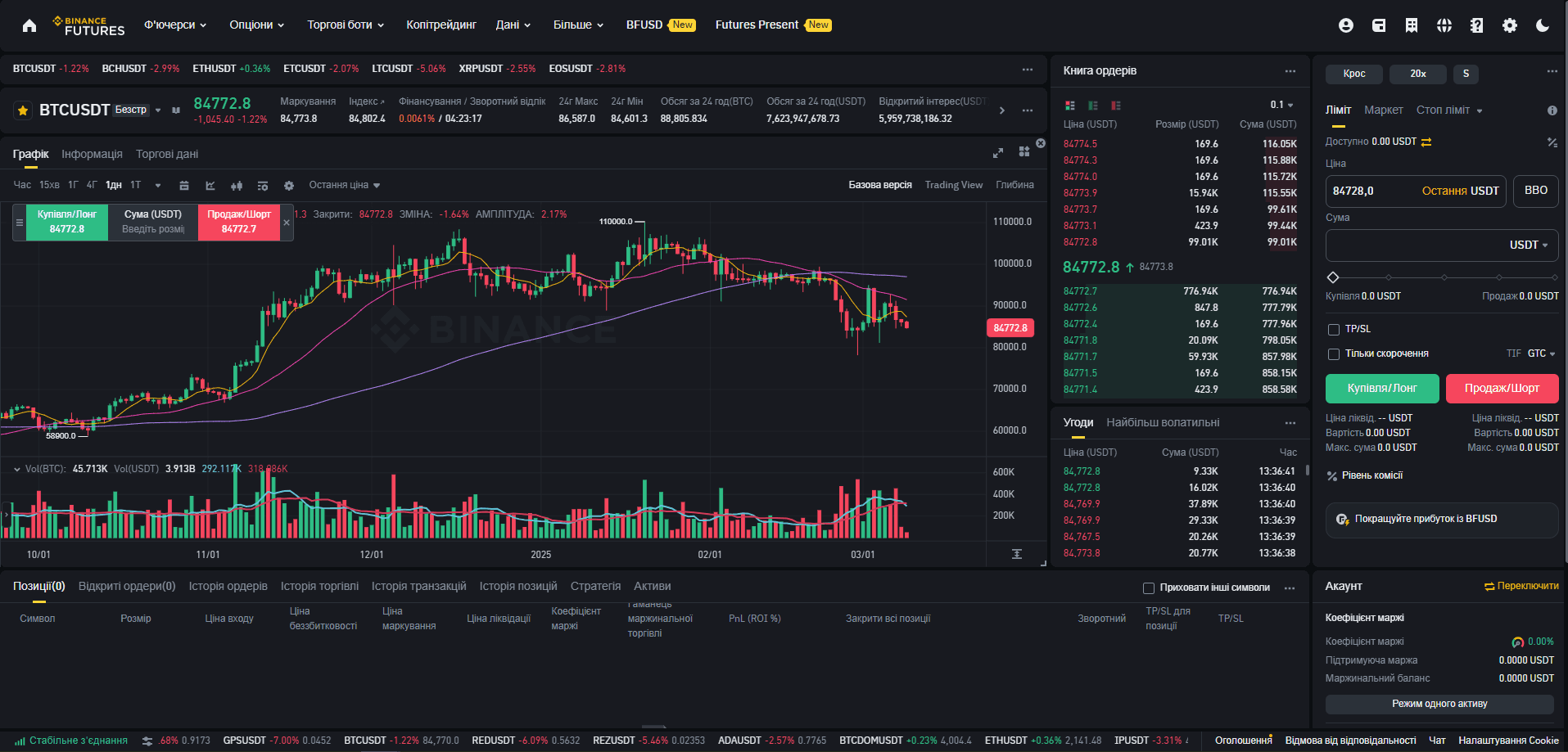Open the chart drawing tools icon
1568x752 pixels.
click(x=210, y=186)
